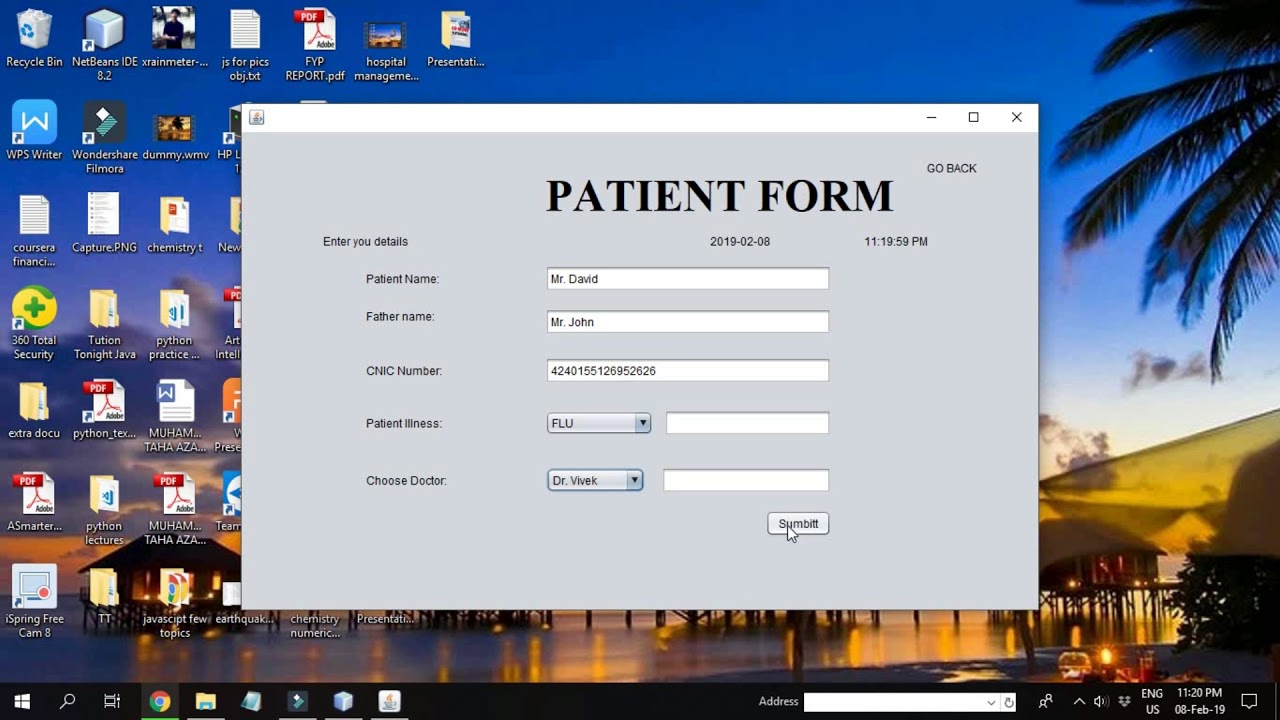Screen dimensions: 1280x720
Task: Click the date text 2019-02-08
Action: [x=740, y=242]
